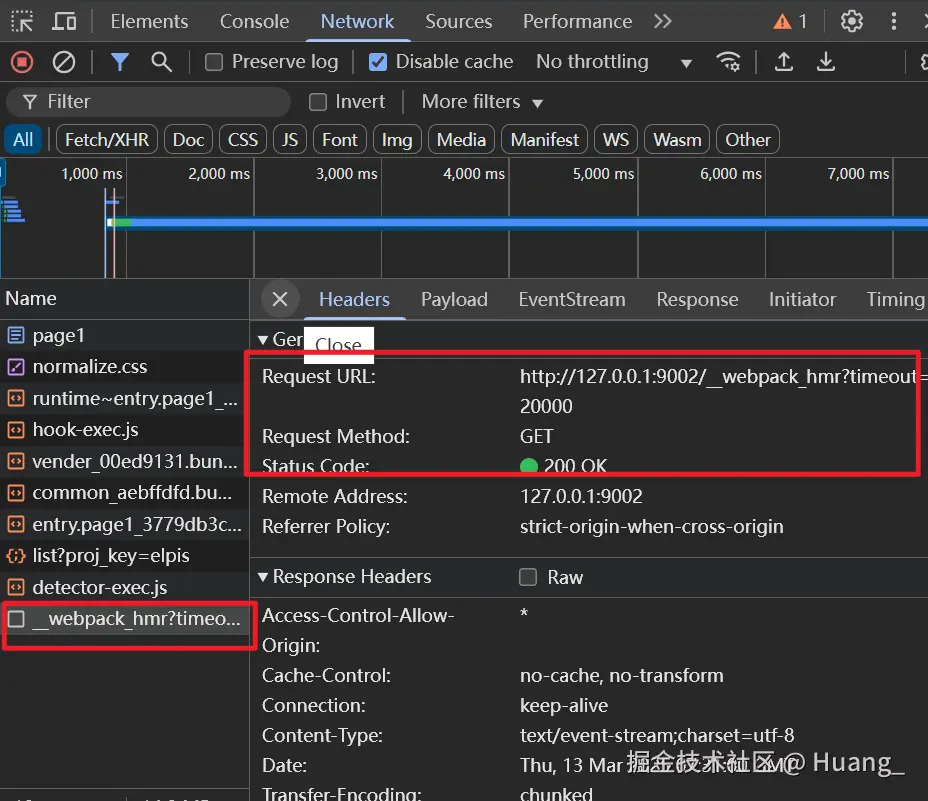Screen dimensions: 928x801
Task: Open the EventStream tab
Action: (571, 299)
